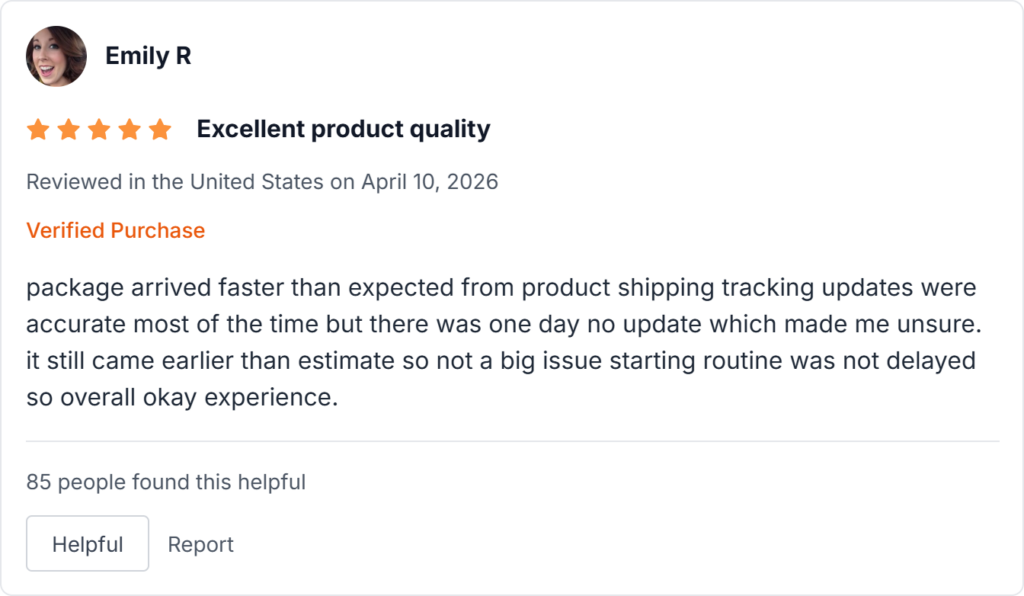The height and width of the screenshot is (596, 1024).
Task: Open the Emily R reviewer name
Action: (148, 56)
